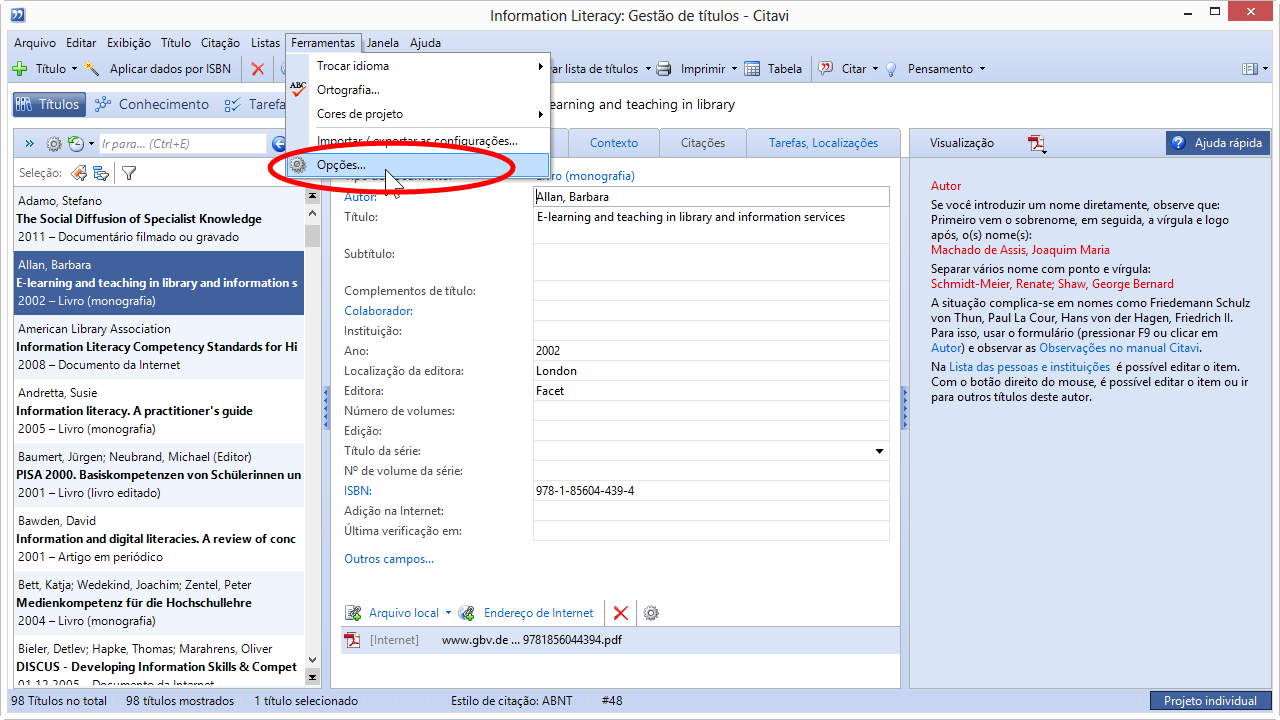
Task: Click the Pensamento lightbulb icon
Action: coord(891,69)
